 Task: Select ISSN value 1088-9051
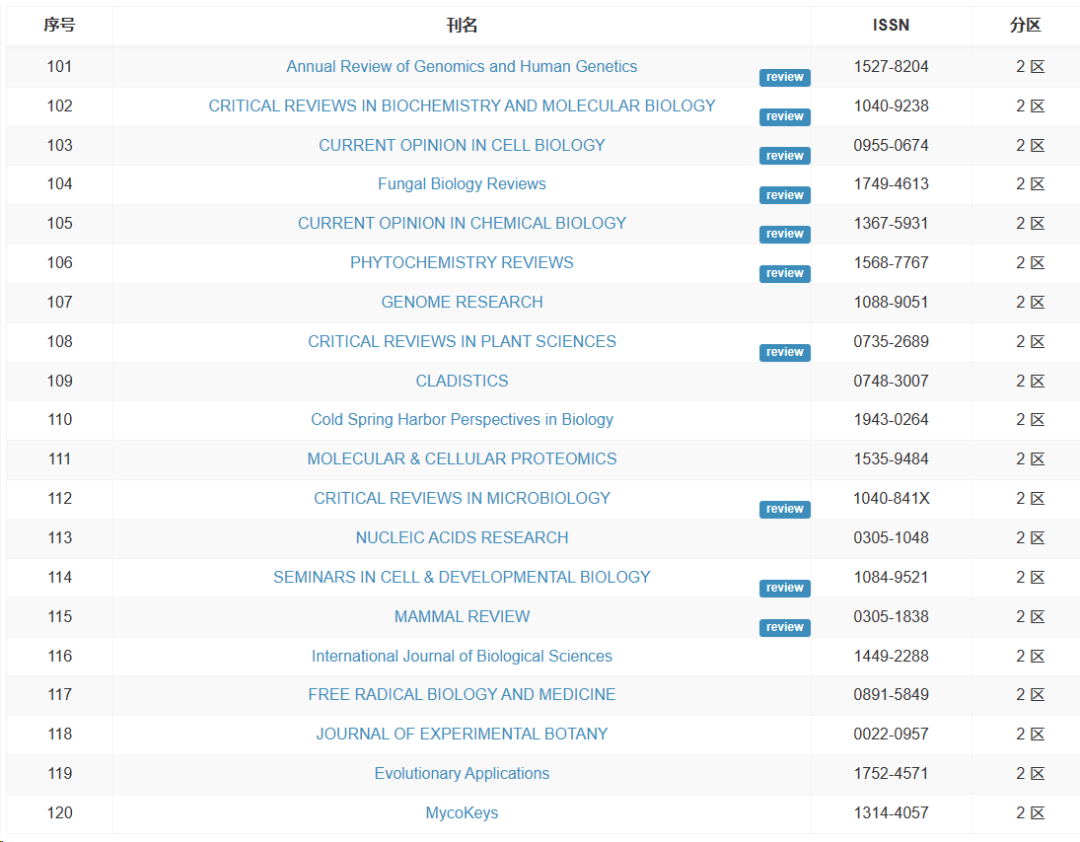(x=891, y=302)
